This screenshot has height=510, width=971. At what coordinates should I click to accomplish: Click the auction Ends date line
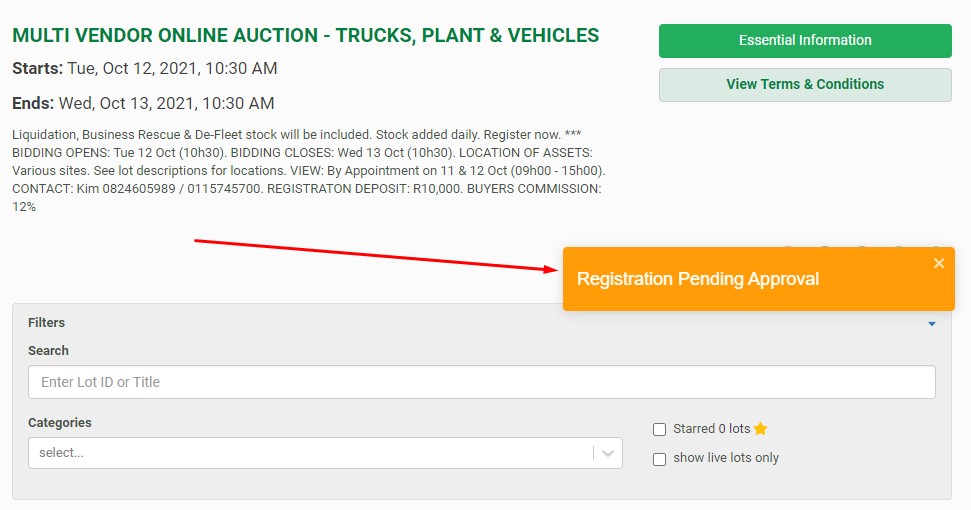[143, 104]
